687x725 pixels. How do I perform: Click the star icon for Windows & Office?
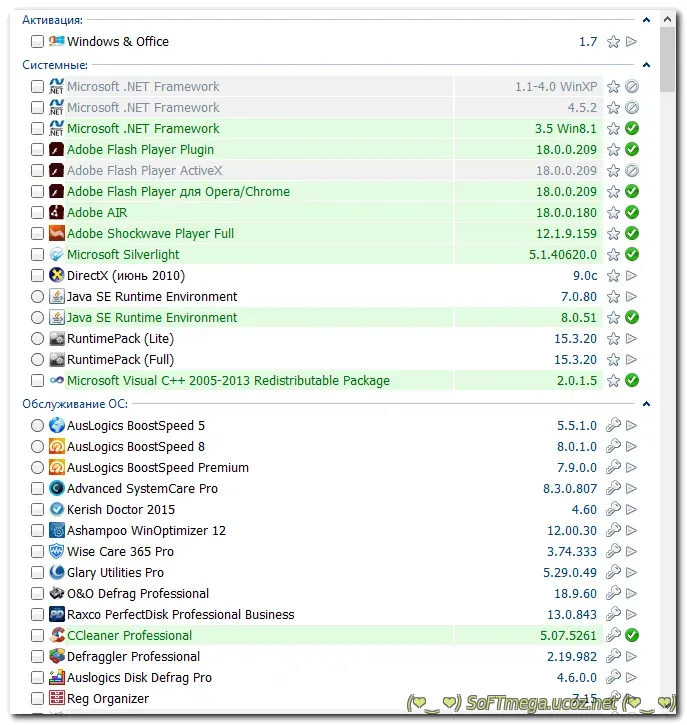614,42
